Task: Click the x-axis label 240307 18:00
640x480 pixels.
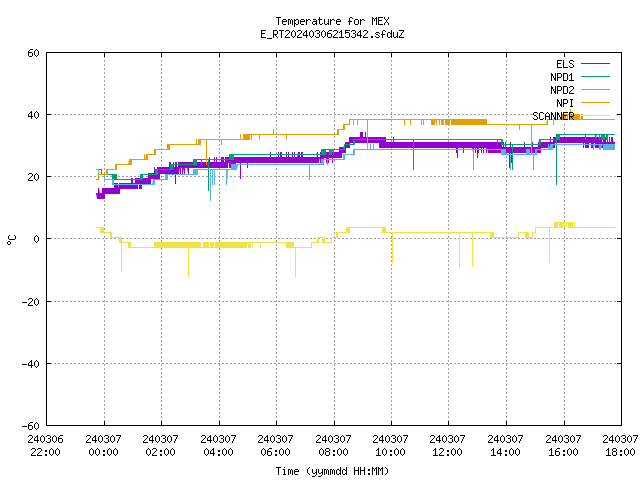Action: click(620, 446)
